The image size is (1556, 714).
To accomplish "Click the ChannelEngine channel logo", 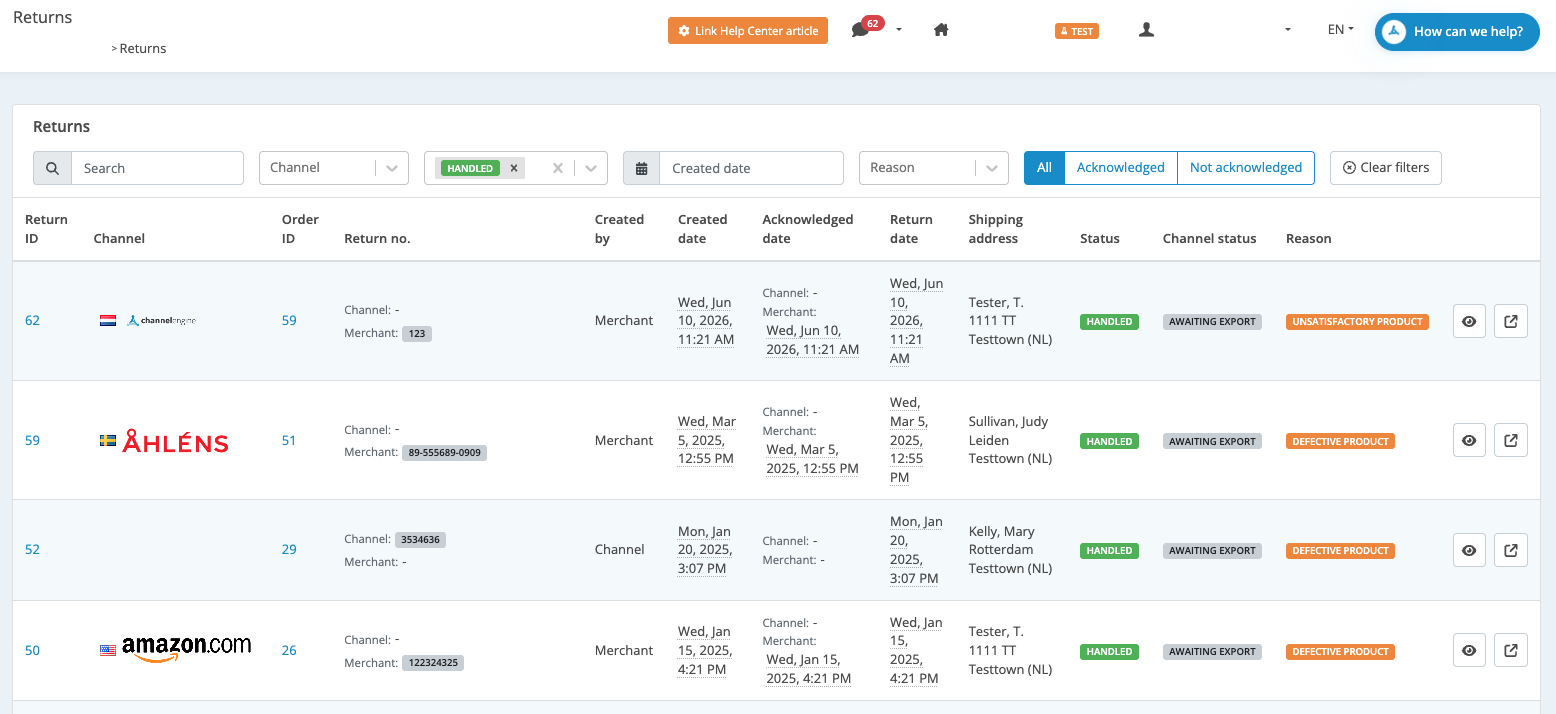I will click(x=161, y=321).
